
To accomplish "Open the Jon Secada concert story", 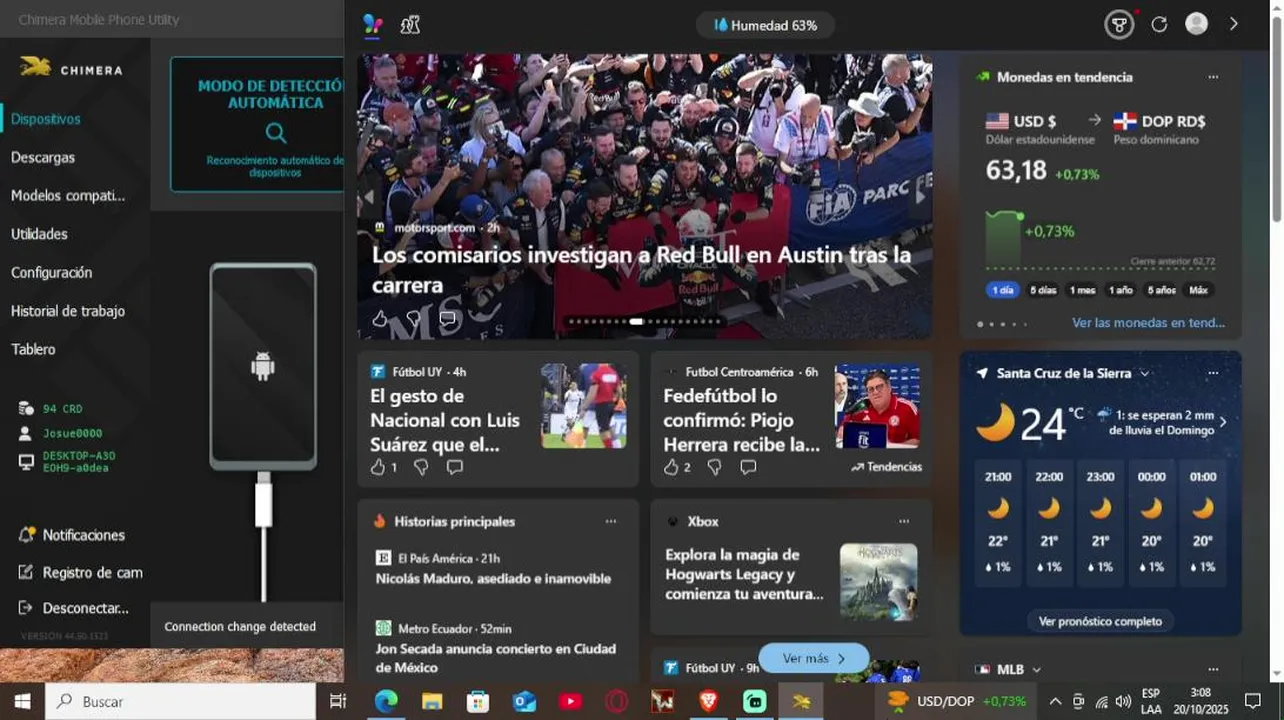I will click(x=496, y=658).
